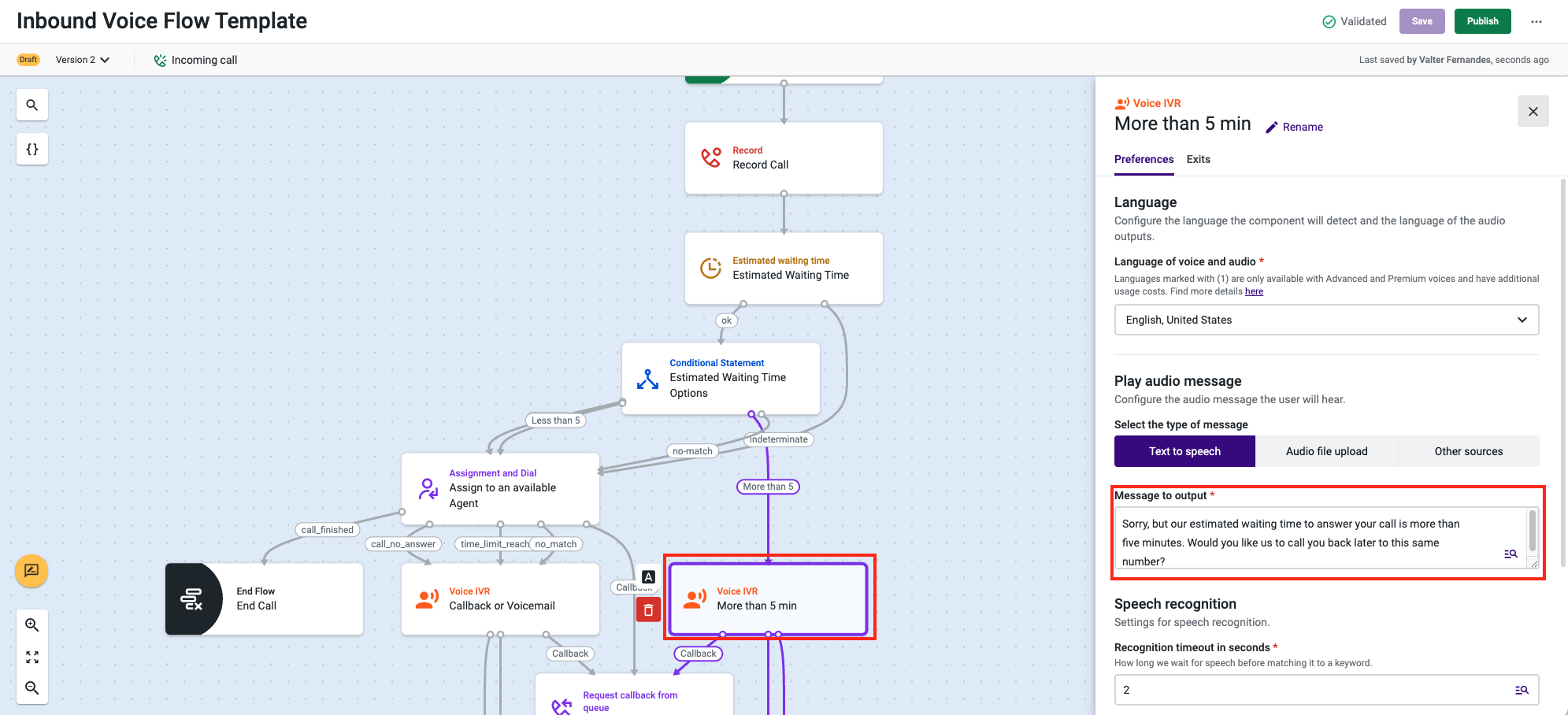Click the Inbound Voice Flow Template title

(x=162, y=21)
